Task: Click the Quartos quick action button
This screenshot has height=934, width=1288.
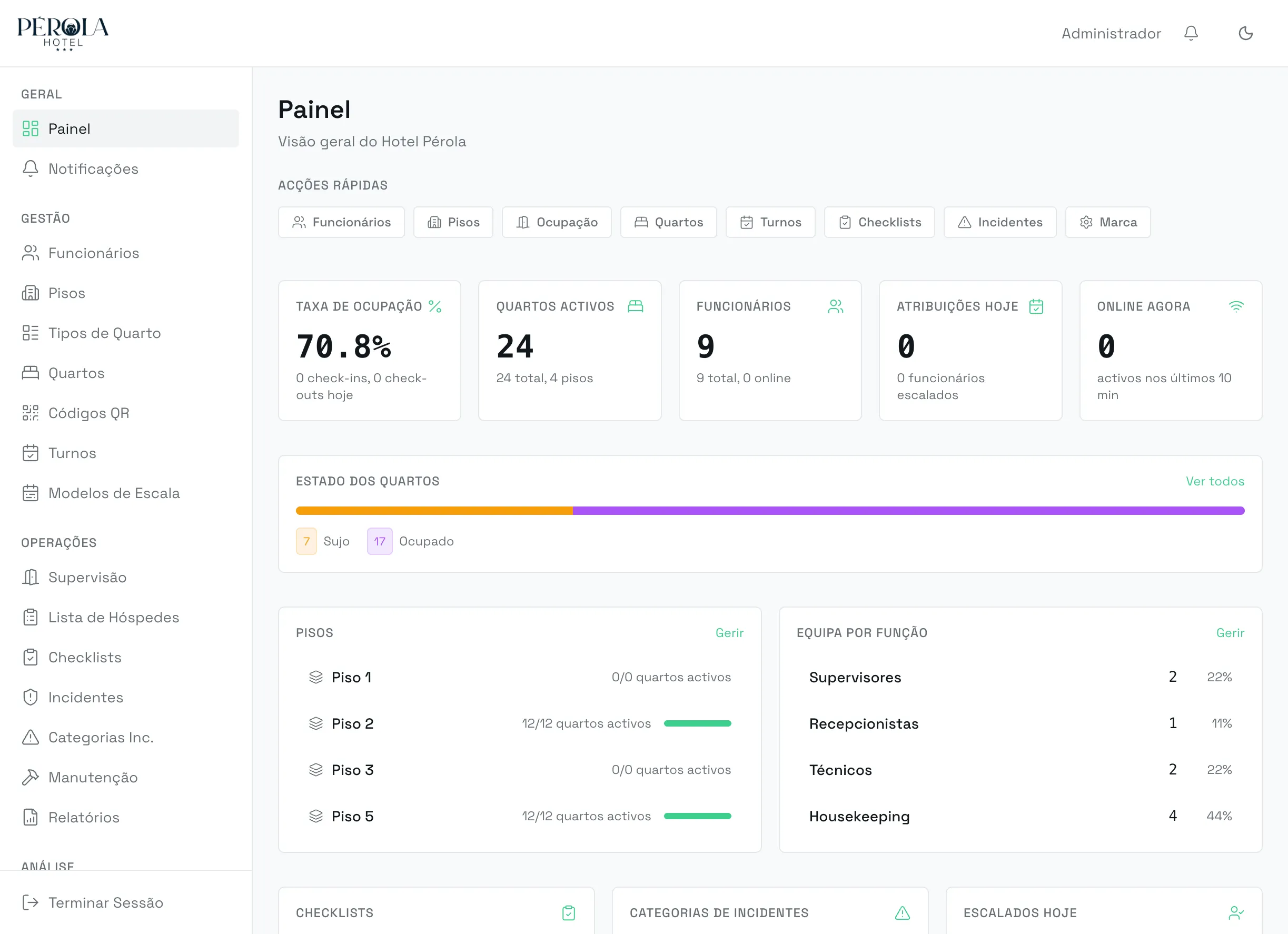Action: 668,222
